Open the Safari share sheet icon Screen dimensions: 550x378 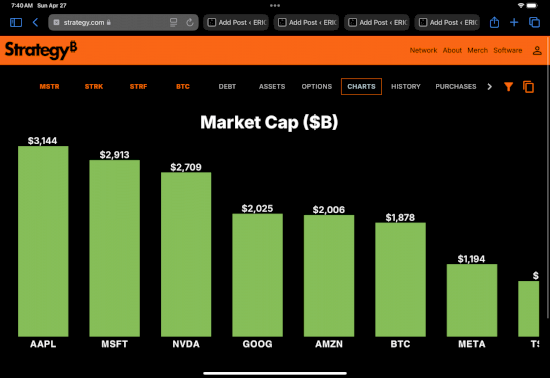[x=494, y=22]
